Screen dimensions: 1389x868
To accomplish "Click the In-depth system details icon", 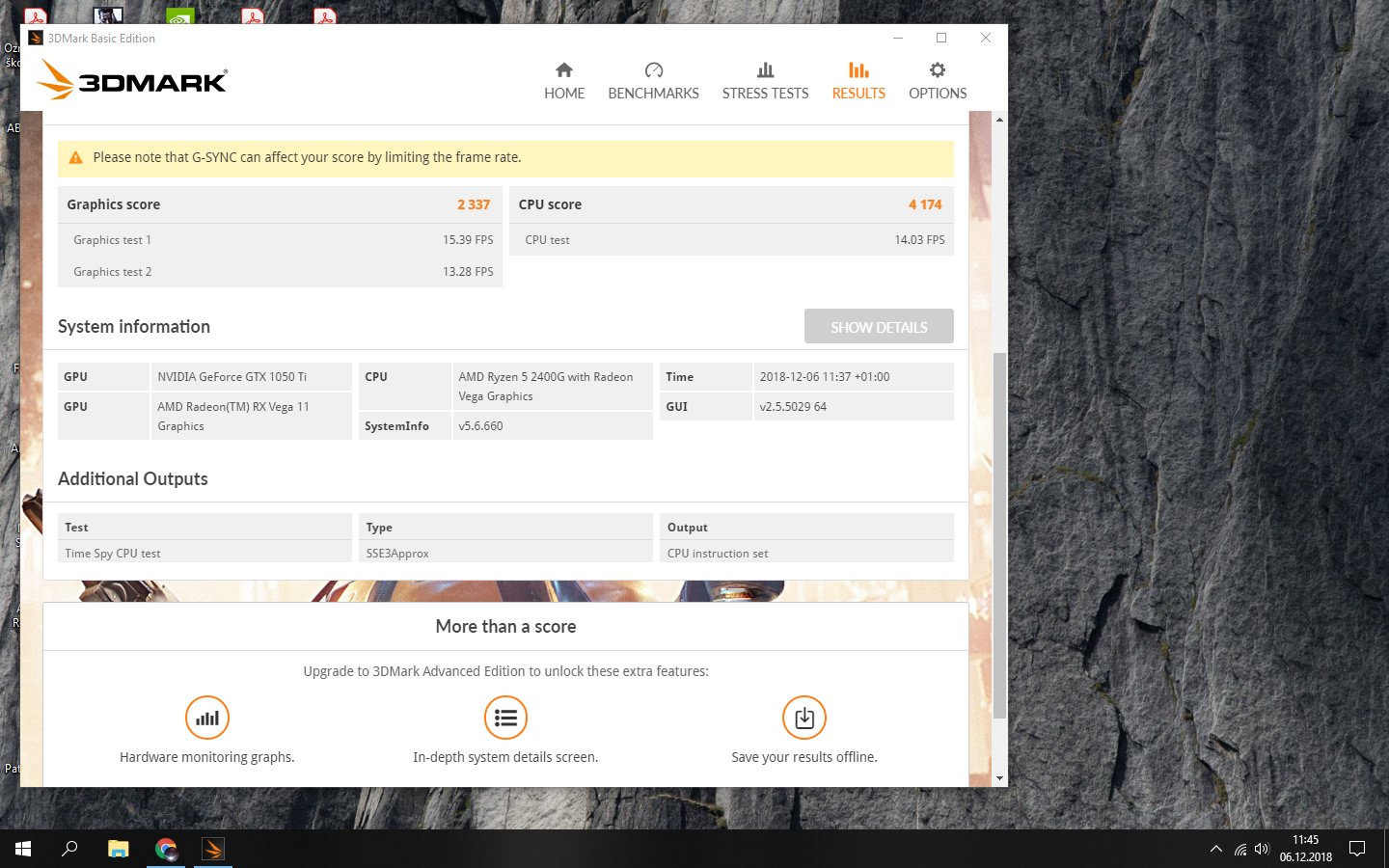I will 505,718.
